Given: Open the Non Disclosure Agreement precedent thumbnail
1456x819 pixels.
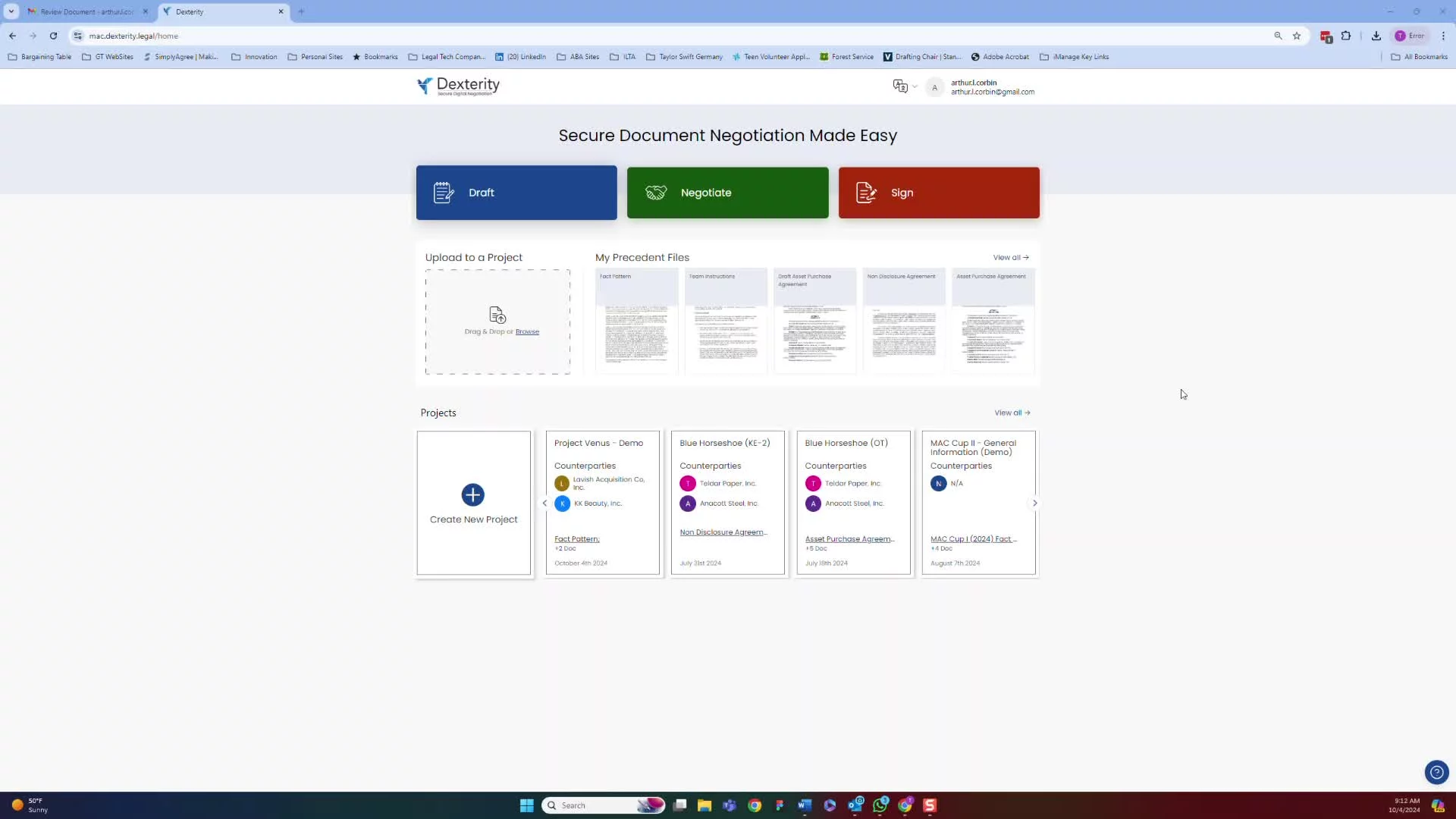Looking at the screenshot, I should 904,321.
